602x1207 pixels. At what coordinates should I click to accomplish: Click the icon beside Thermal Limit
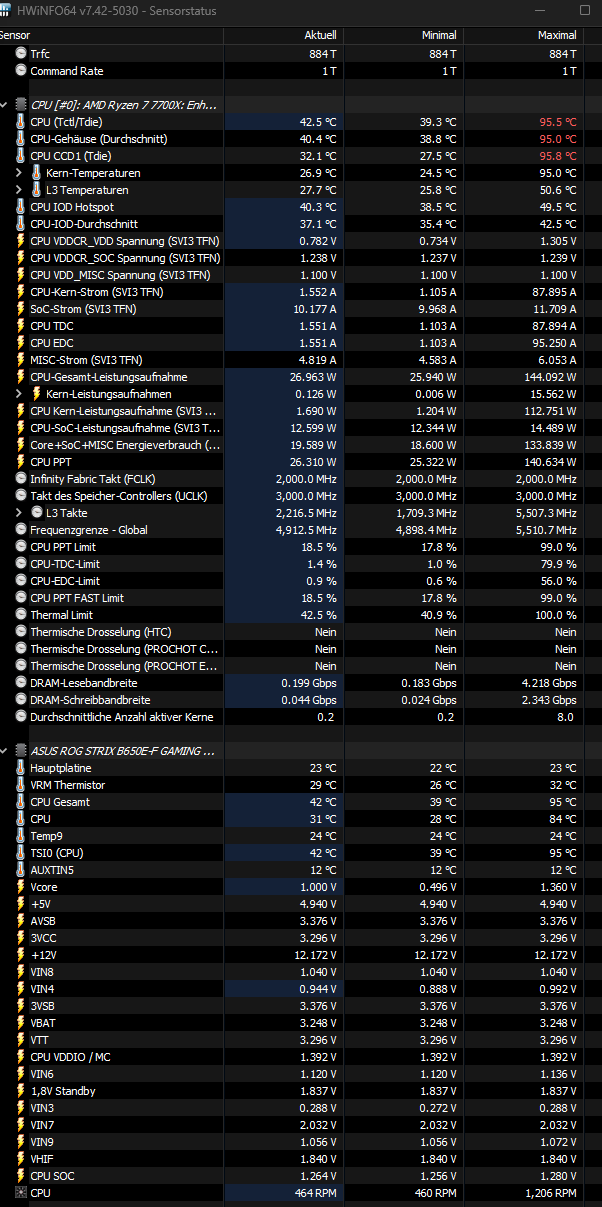(x=21, y=615)
